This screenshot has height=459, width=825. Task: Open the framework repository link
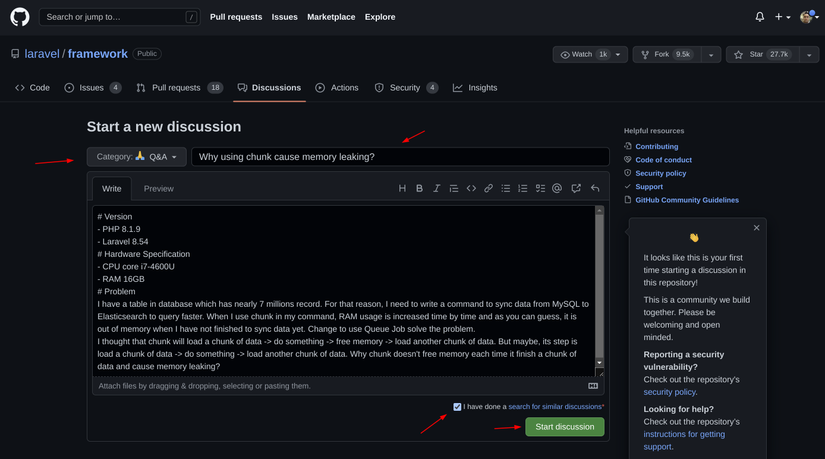coord(98,54)
